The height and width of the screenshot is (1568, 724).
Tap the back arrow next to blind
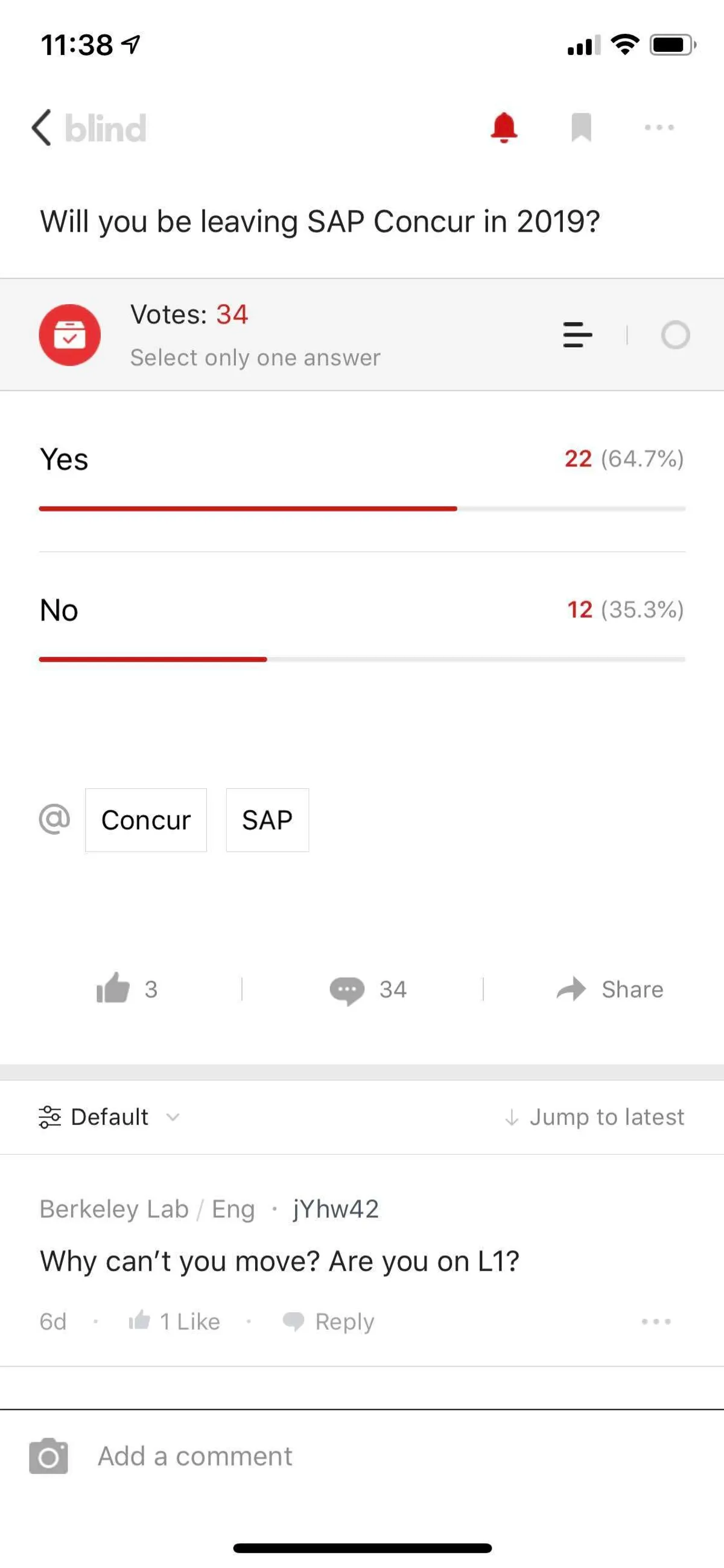(x=42, y=128)
